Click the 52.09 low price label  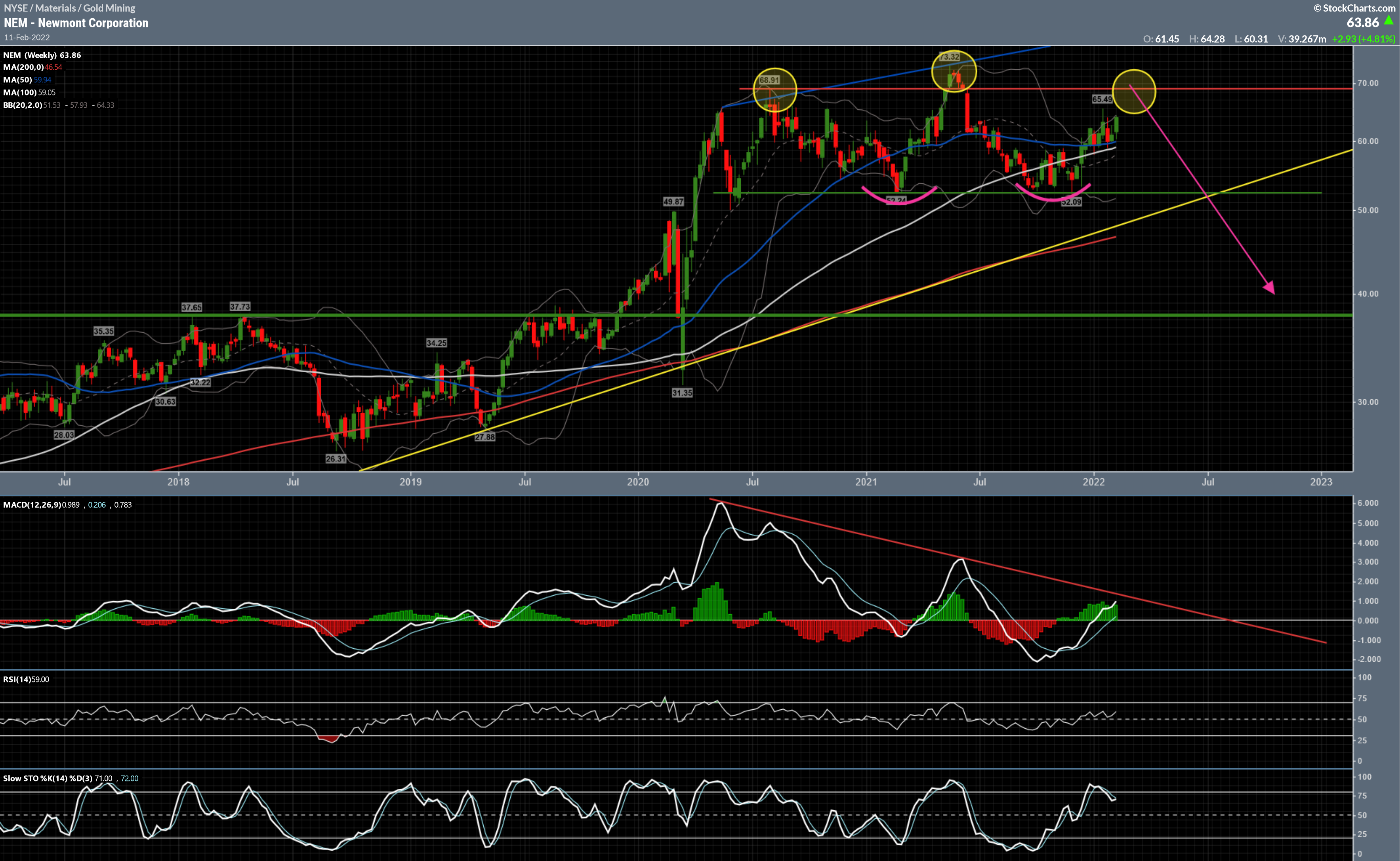1071,202
